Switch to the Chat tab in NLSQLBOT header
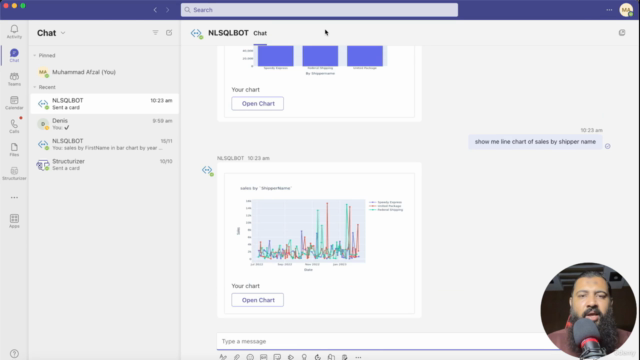This screenshot has width=640, height=360. coord(260,33)
